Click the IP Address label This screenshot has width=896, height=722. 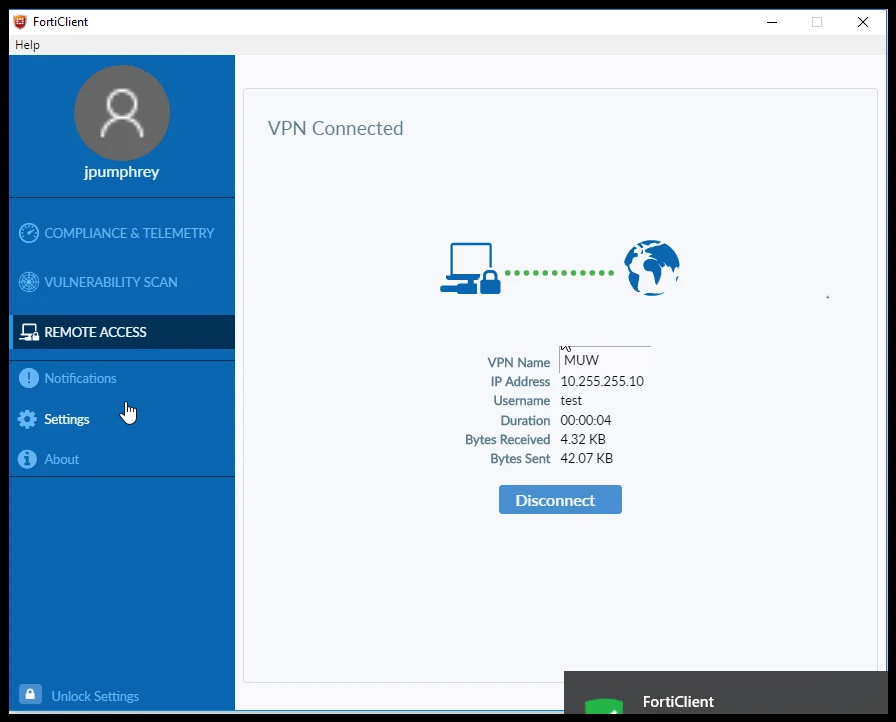[520, 382]
